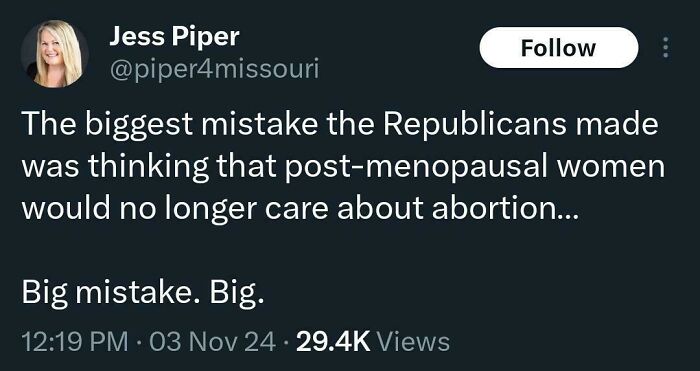Viewport: 700px width, 371px height.
Task: Click the 03 Nov 24 date
Action: [212, 343]
